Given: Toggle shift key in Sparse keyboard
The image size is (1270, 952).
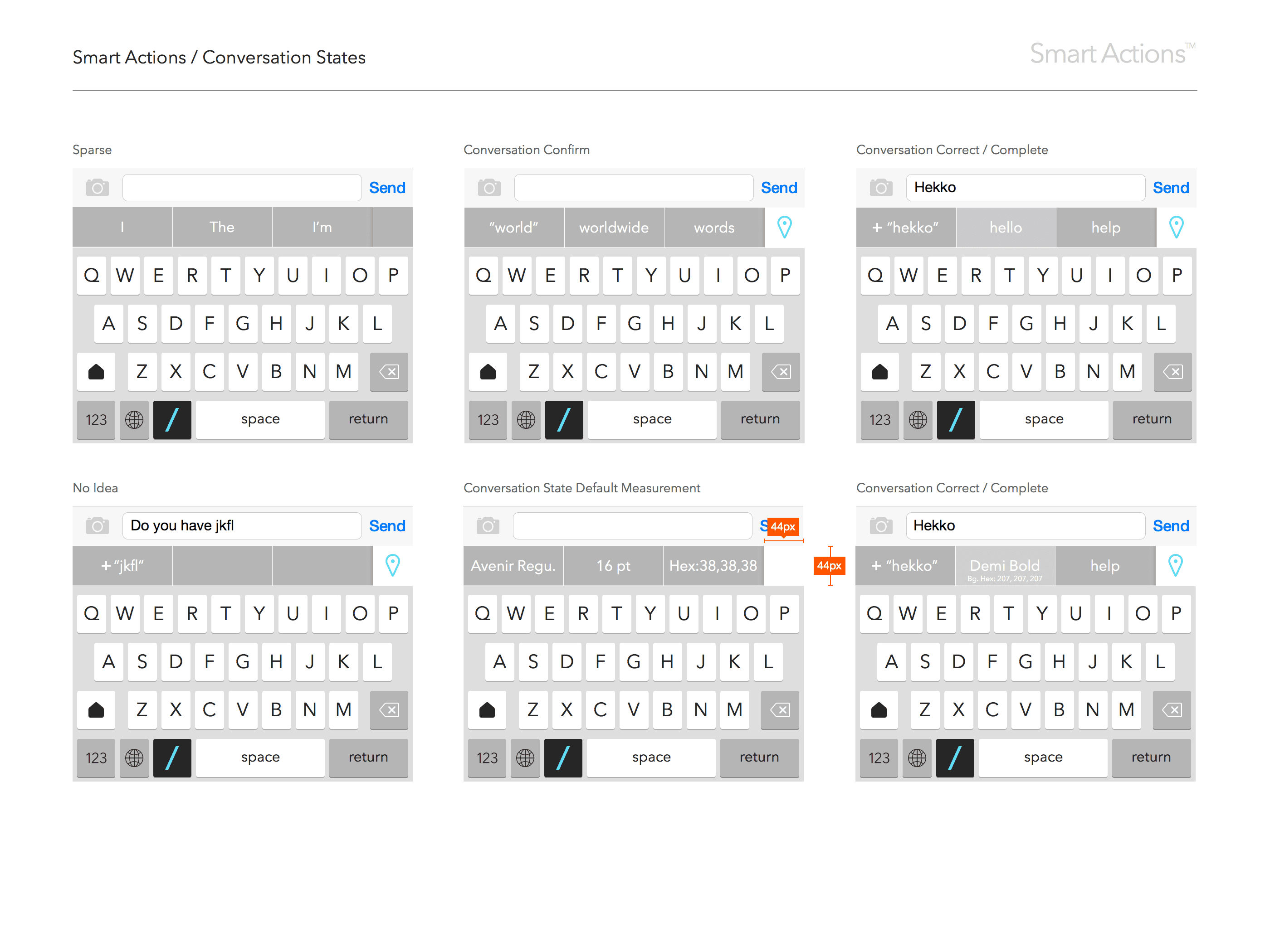Looking at the screenshot, I should [96, 372].
